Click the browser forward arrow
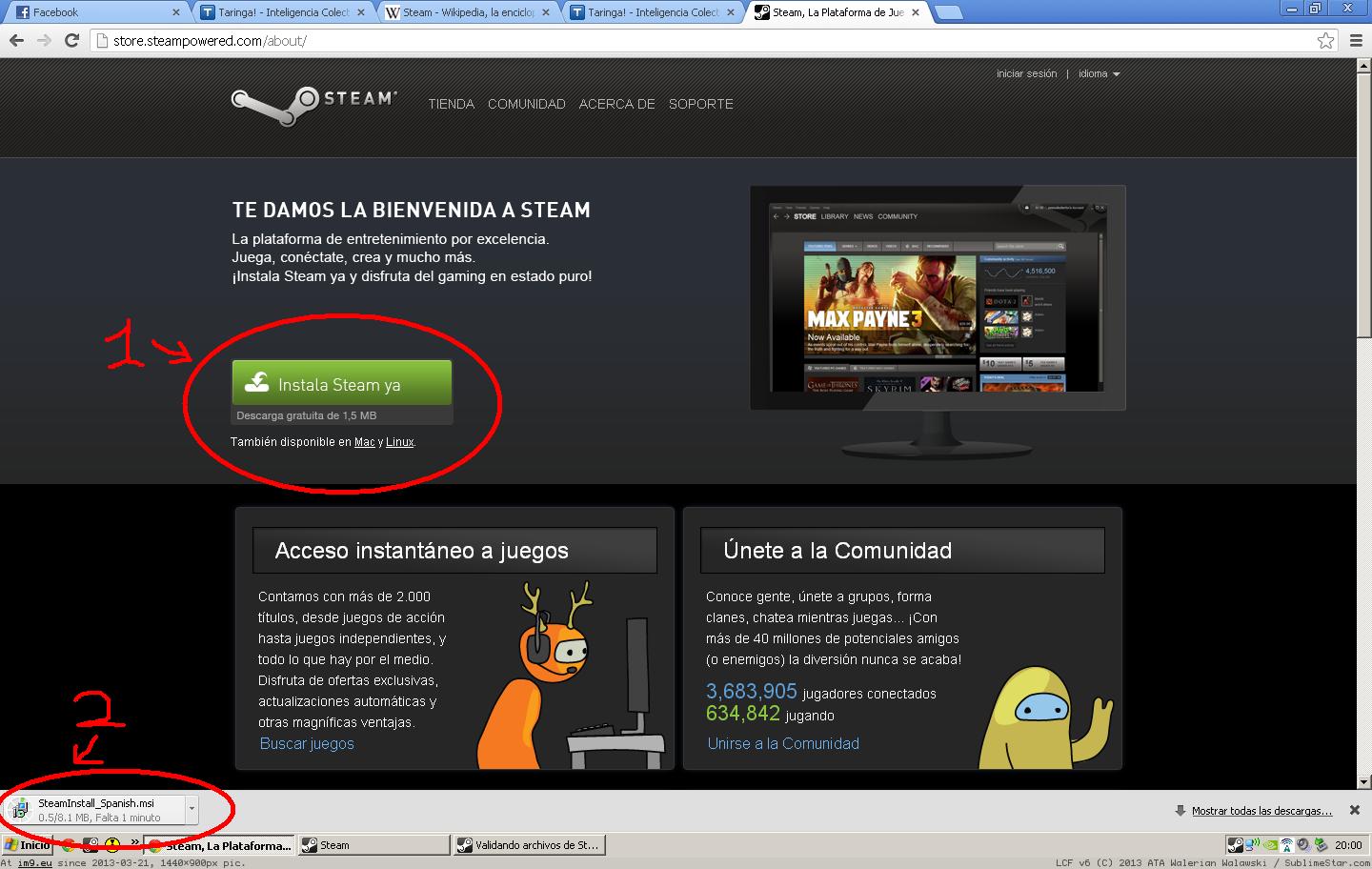 coord(44,40)
